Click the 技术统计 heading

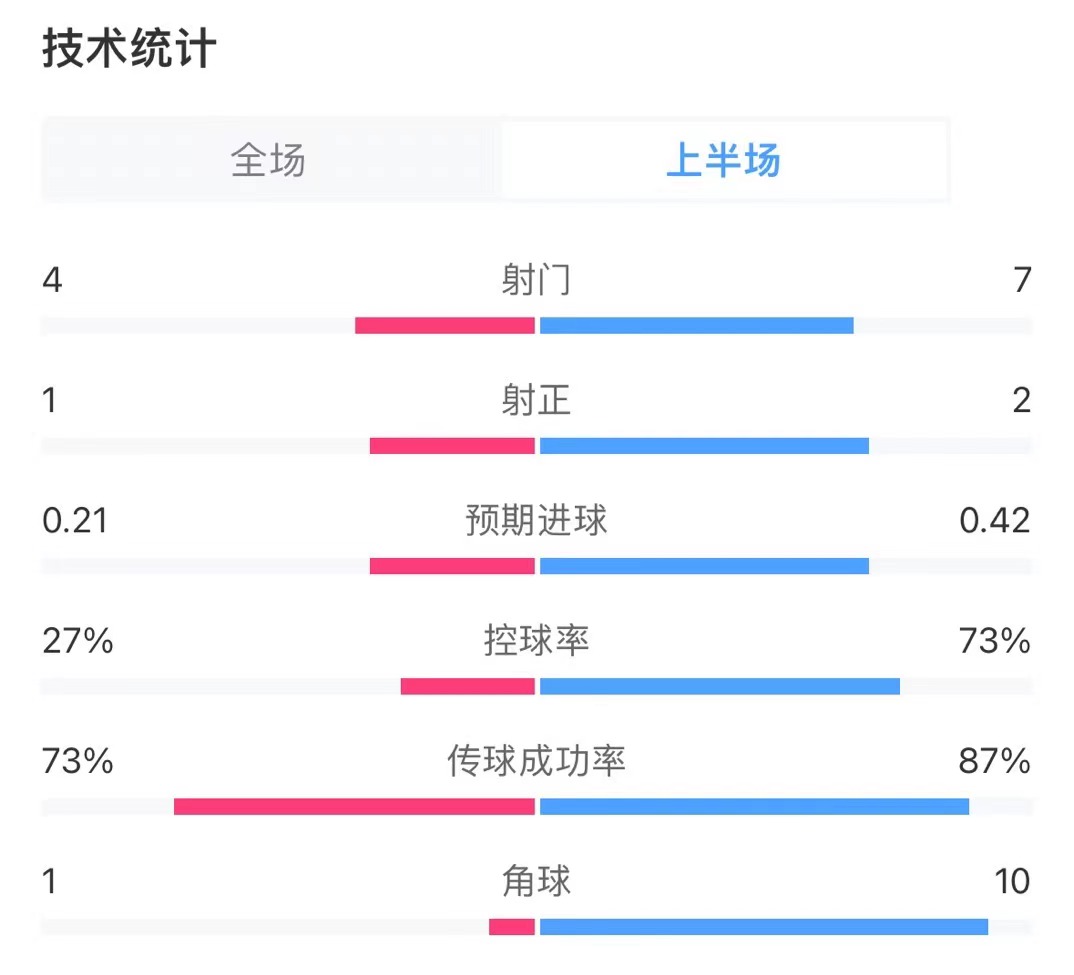coord(129,50)
